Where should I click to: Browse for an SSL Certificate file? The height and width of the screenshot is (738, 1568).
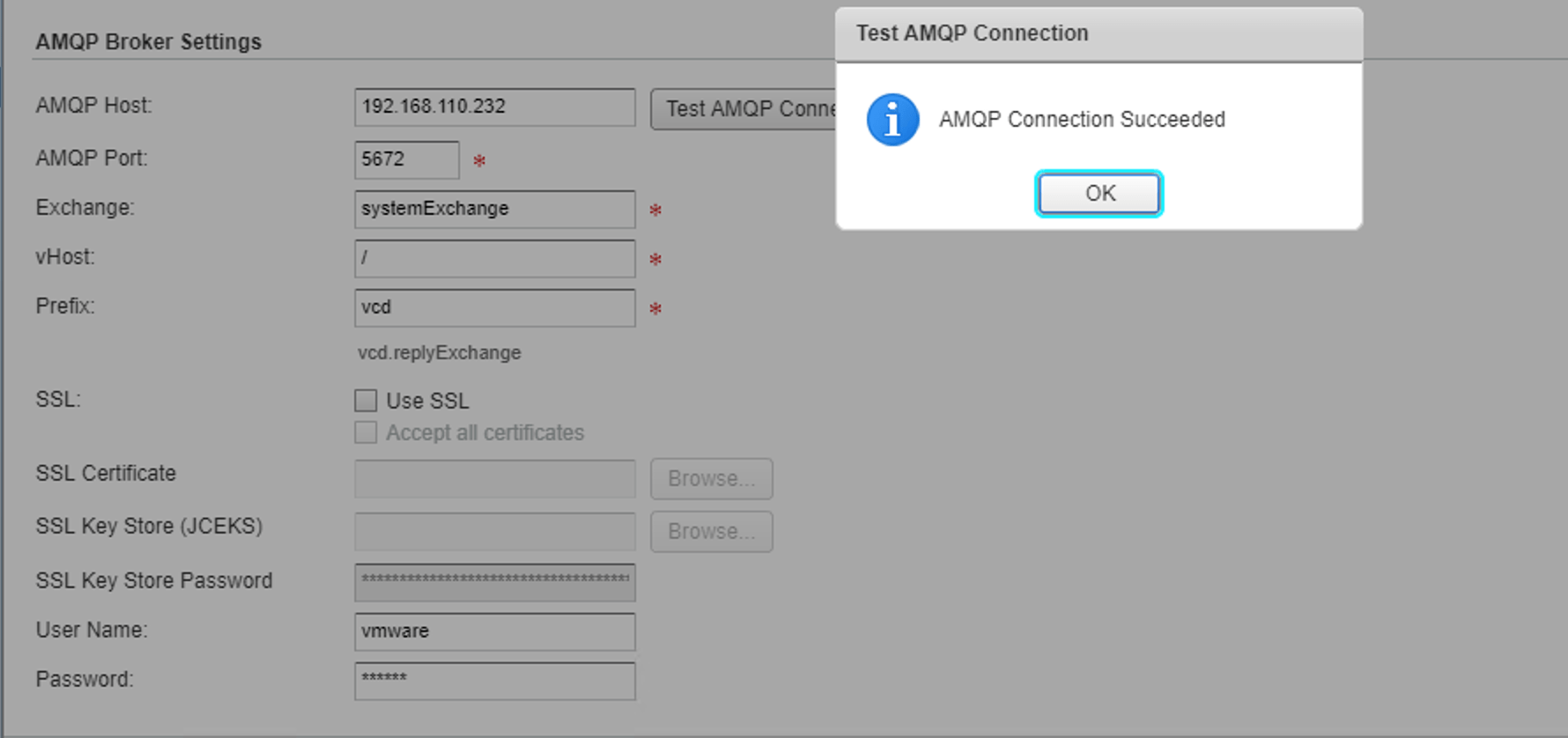pos(711,479)
